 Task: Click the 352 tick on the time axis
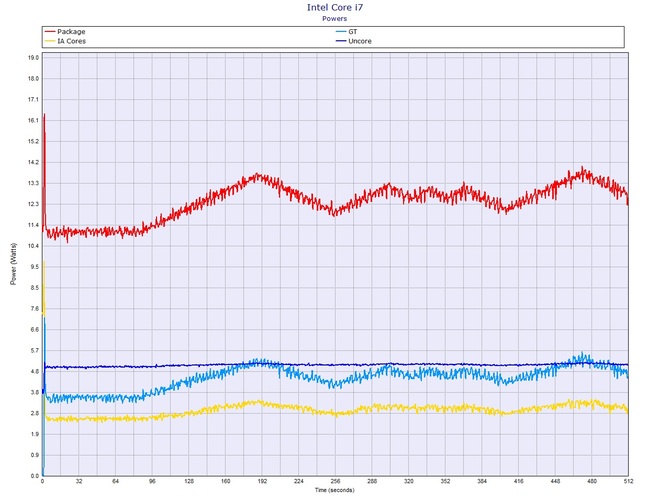(445, 481)
